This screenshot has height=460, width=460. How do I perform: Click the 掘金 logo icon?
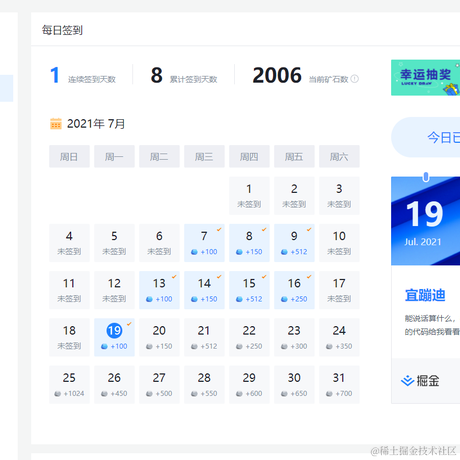click(407, 380)
